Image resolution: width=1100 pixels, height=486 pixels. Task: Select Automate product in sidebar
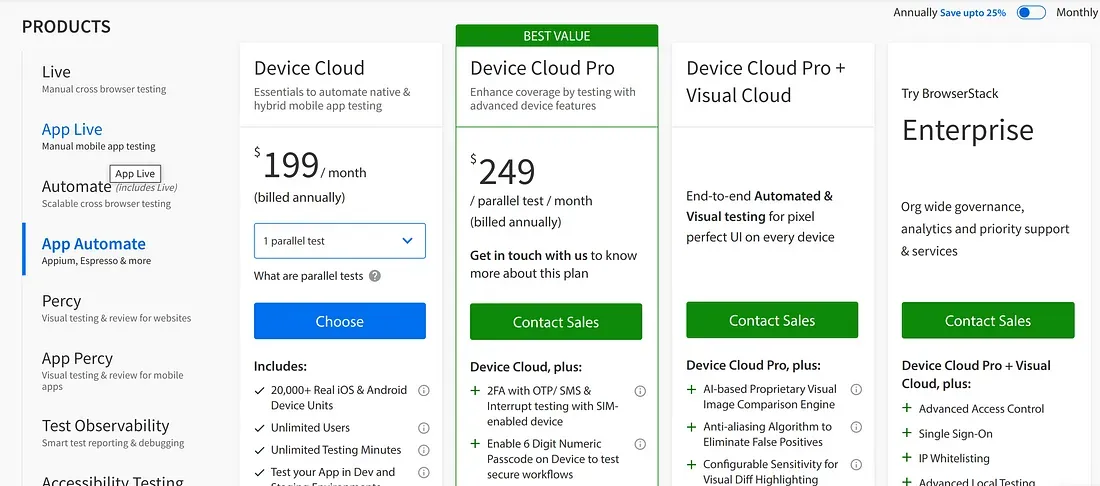coord(76,187)
